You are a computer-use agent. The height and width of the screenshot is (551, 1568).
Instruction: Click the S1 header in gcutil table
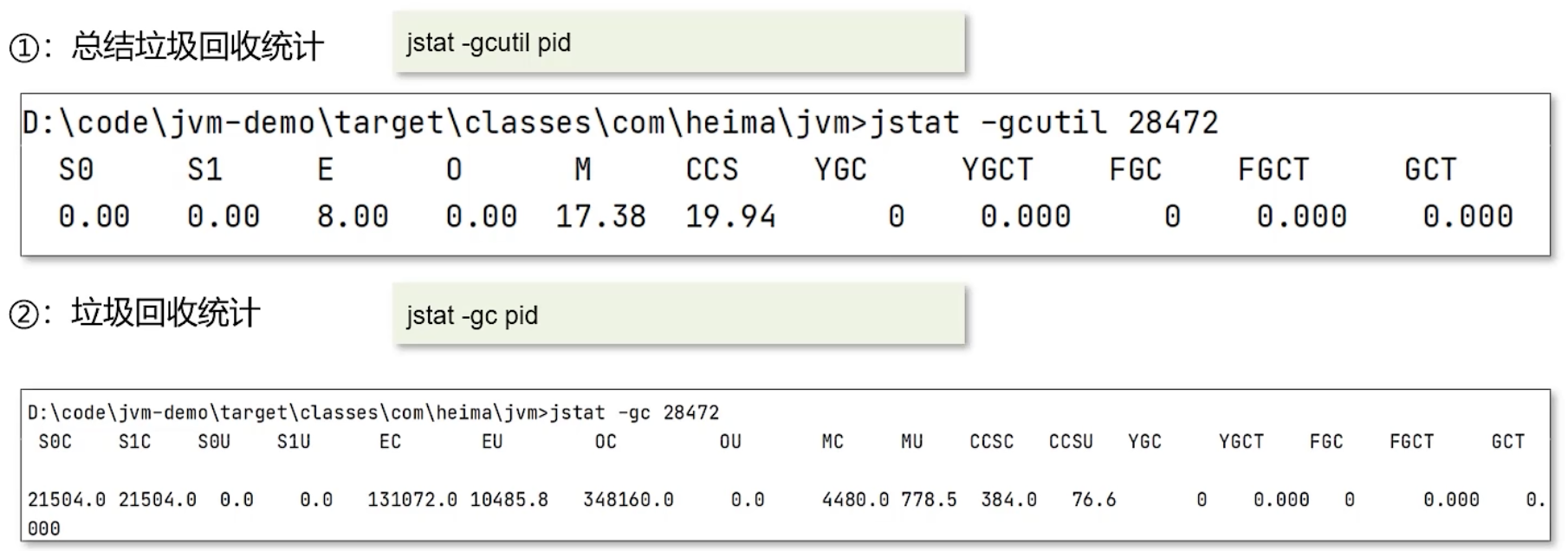click(205, 169)
